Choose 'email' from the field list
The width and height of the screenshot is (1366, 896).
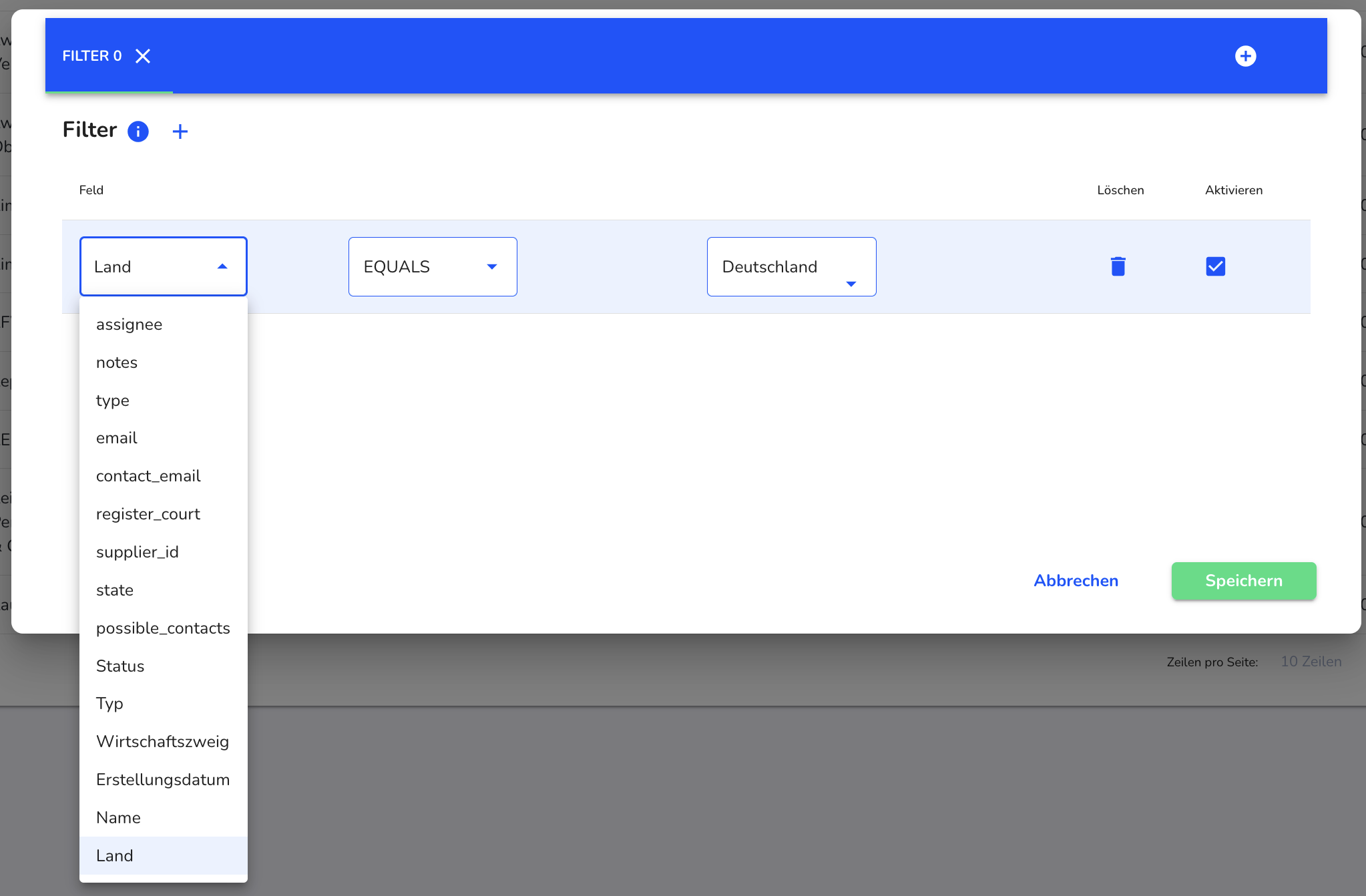point(164,438)
